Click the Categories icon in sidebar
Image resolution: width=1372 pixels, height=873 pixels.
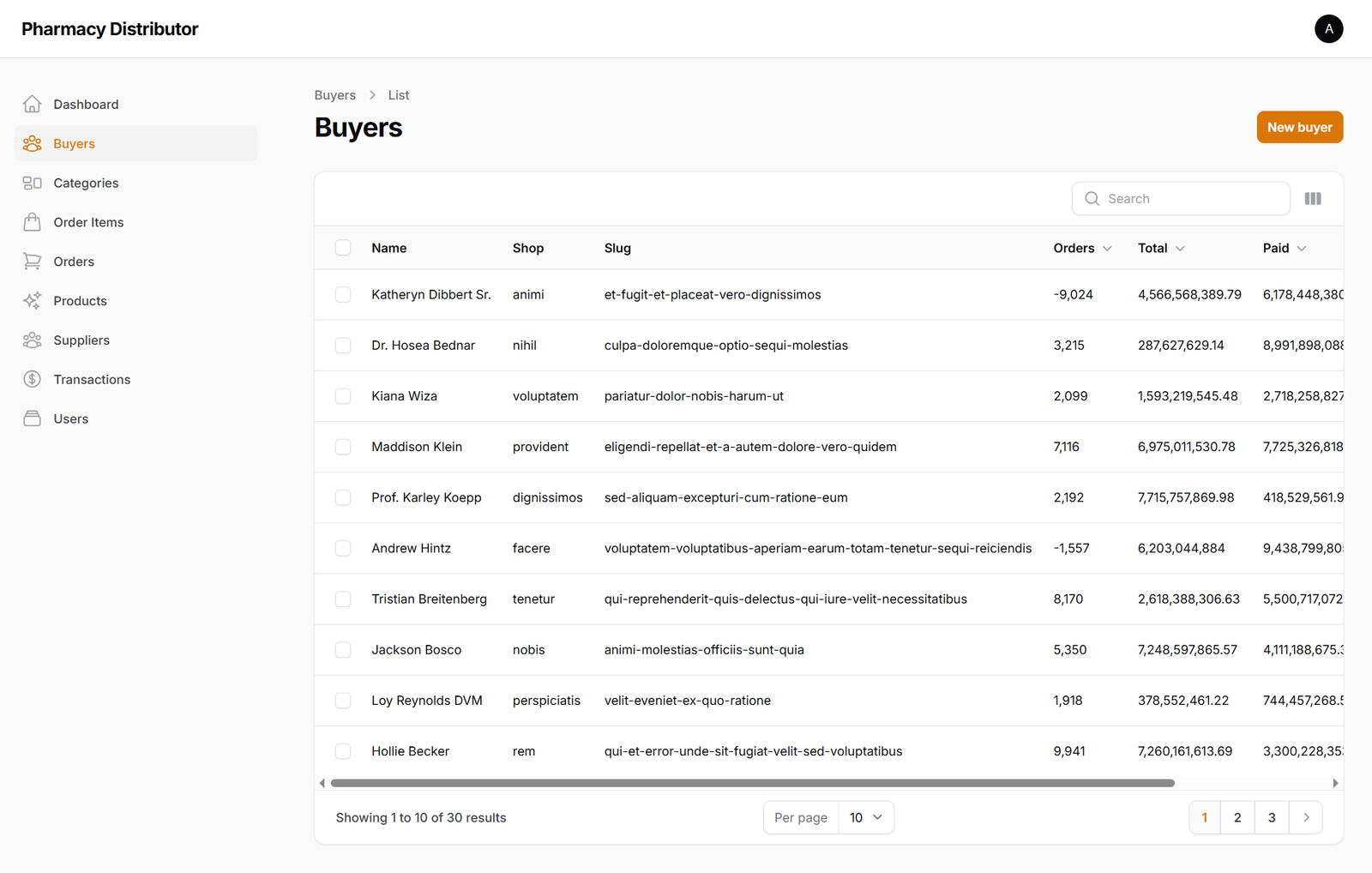[x=32, y=183]
